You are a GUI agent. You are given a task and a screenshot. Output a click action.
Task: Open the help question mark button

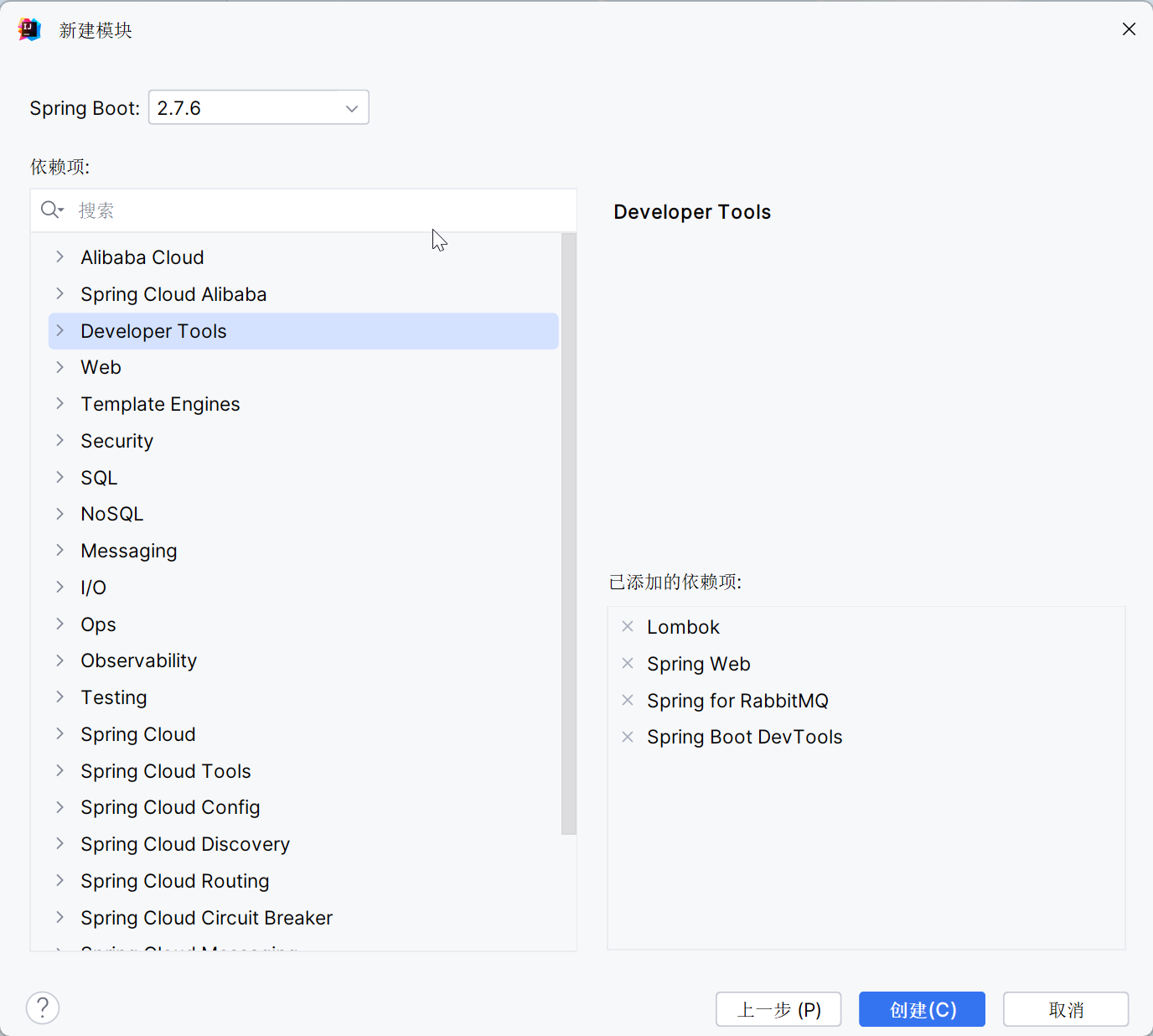pyautogui.click(x=43, y=1008)
